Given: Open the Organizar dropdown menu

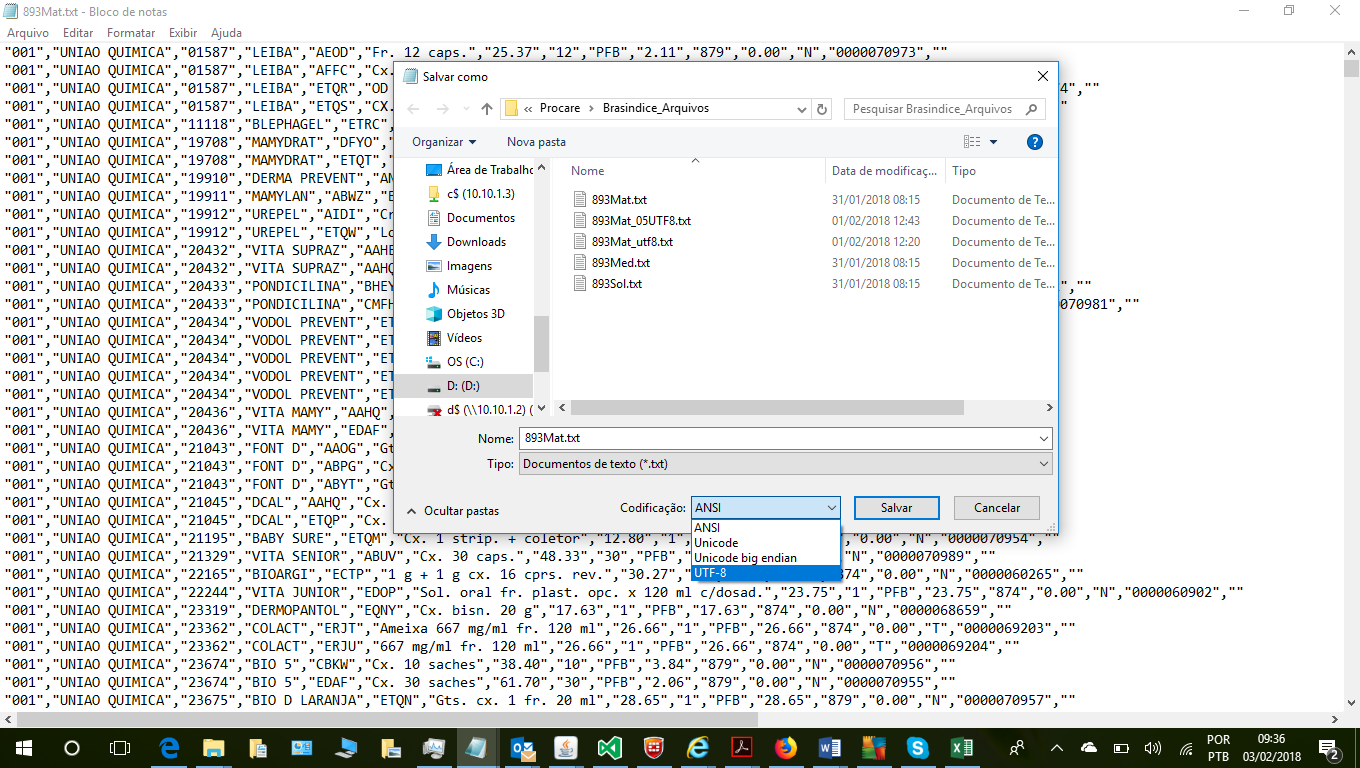Looking at the screenshot, I should point(444,142).
